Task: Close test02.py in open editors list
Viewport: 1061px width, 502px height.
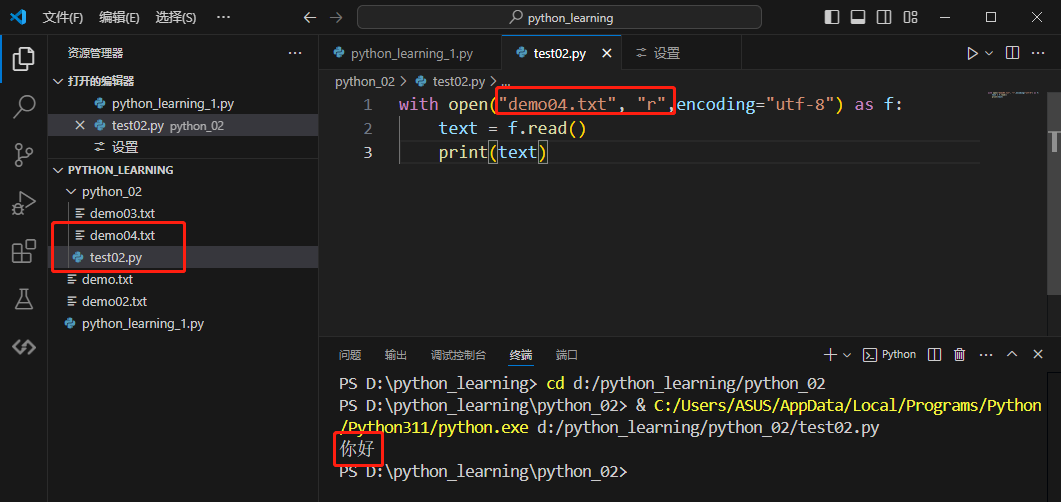Action: 80,125
